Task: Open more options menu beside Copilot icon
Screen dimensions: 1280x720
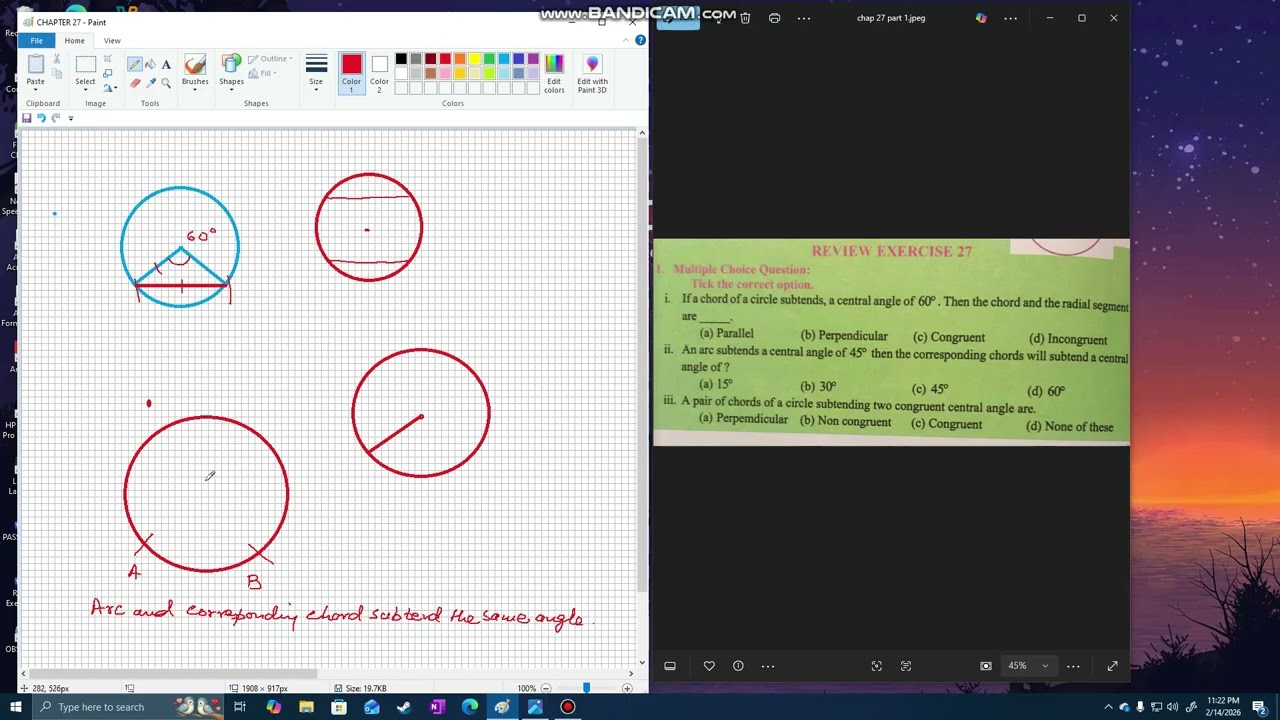Action: (1010, 18)
